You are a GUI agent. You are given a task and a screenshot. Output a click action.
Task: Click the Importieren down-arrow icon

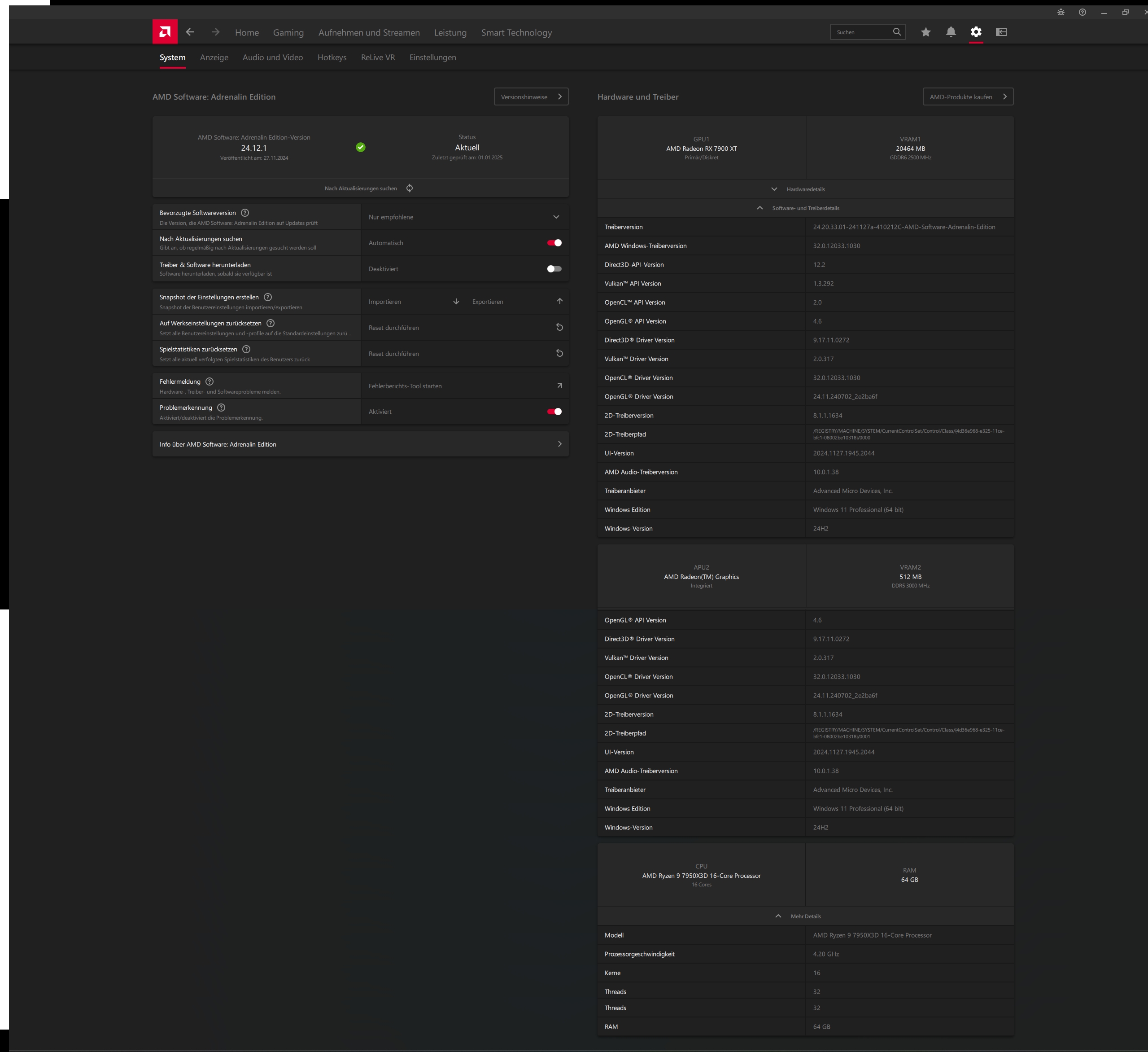[x=456, y=301]
